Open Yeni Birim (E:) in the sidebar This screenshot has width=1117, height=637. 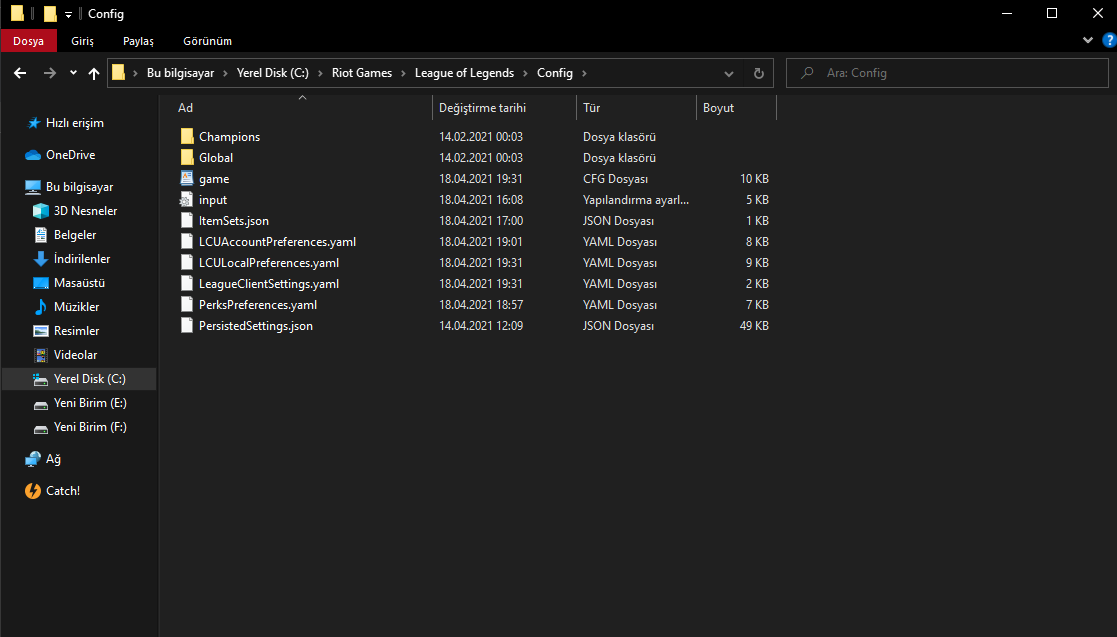click(90, 403)
